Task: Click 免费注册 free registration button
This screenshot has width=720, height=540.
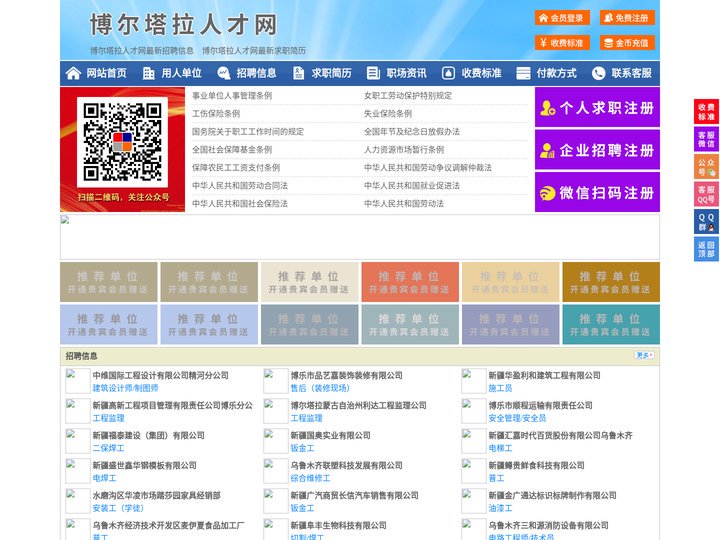Action: [x=627, y=18]
